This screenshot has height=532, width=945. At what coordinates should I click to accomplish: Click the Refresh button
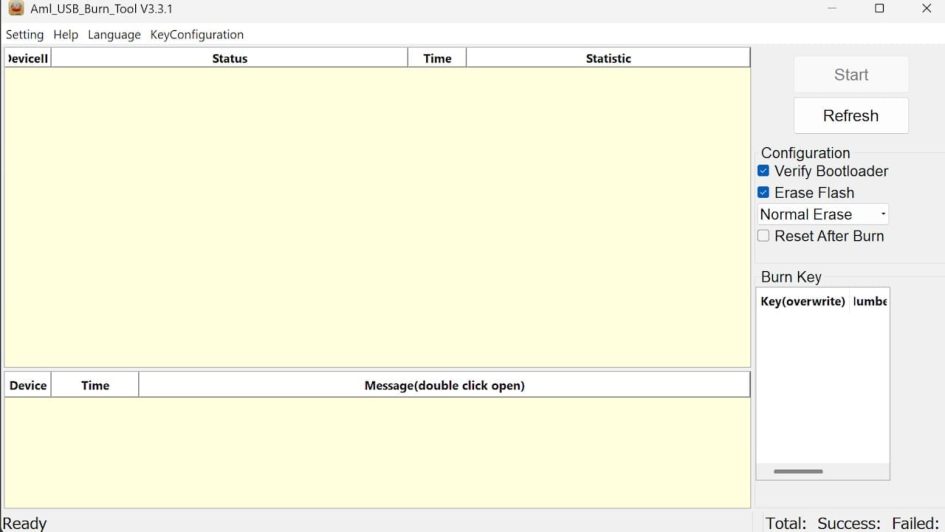coord(851,116)
